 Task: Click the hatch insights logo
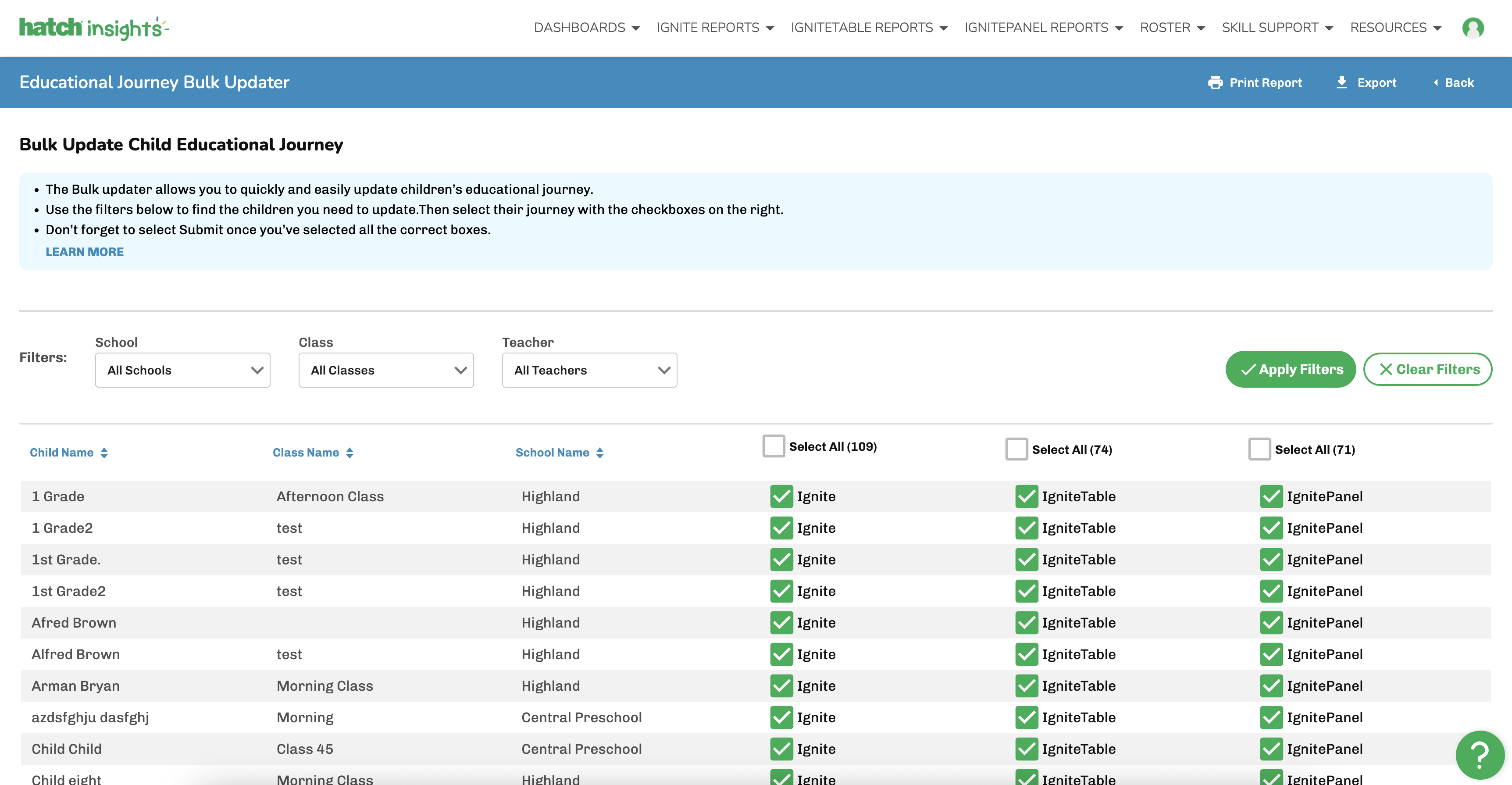coord(94,28)
